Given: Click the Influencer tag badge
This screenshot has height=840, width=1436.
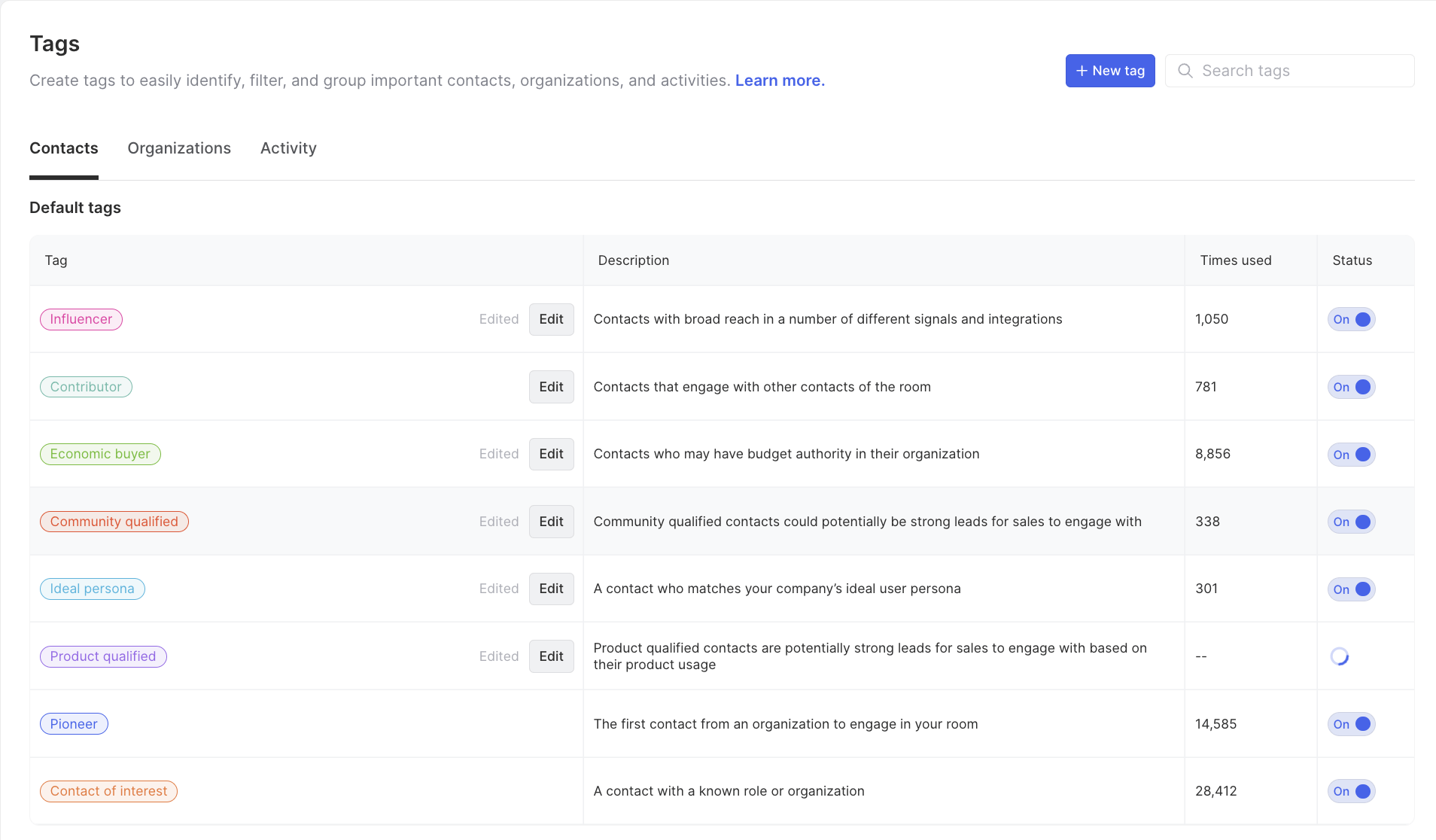Looking at the screenshot, I should tap(81, 319).
